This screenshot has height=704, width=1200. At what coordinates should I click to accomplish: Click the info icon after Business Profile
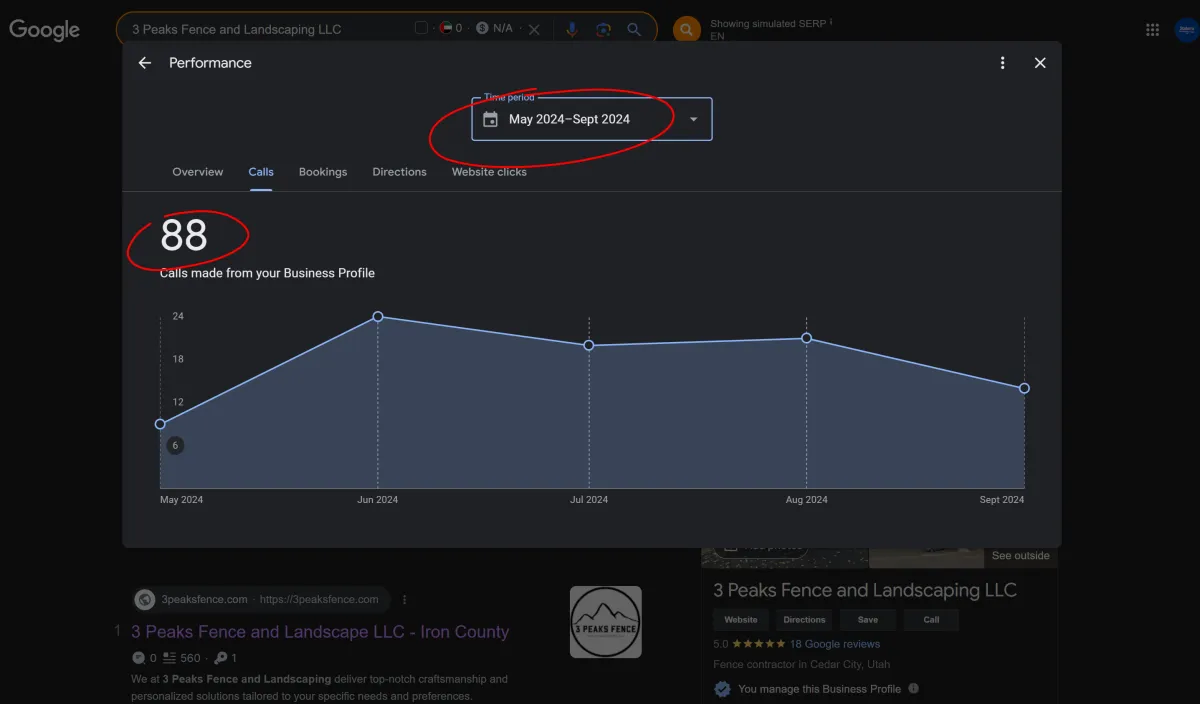[913, 688]
